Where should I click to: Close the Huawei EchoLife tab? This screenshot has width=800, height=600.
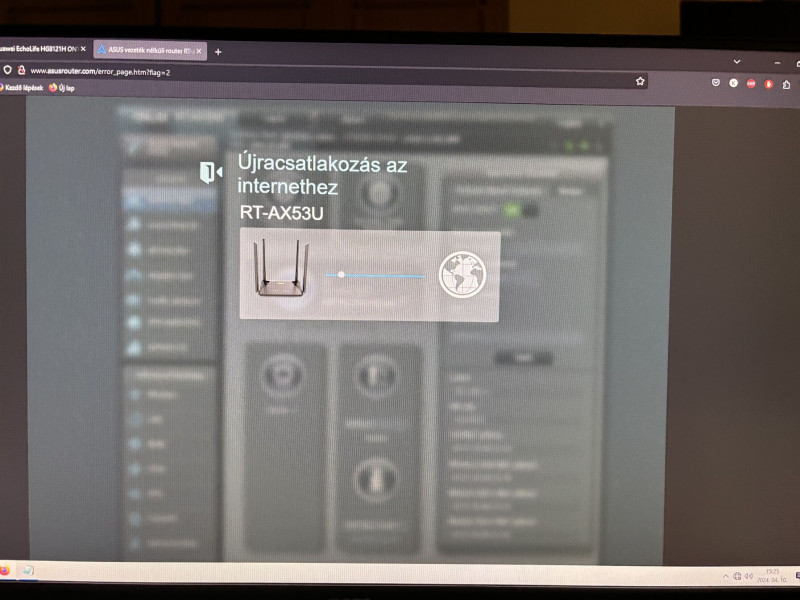coord(83,49)
